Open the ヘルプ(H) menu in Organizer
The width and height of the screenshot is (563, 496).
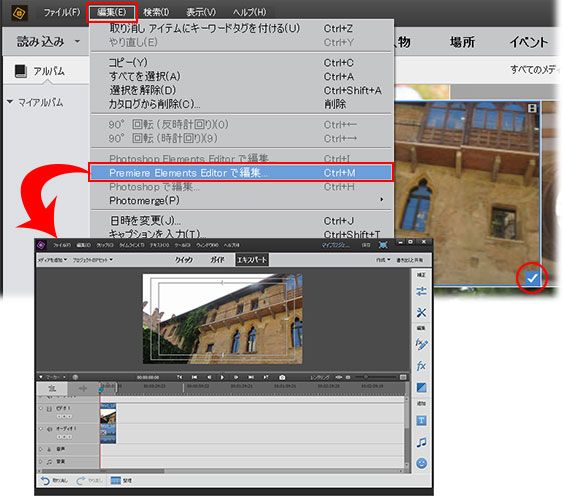pyautogui.click(x=250, y=13)
